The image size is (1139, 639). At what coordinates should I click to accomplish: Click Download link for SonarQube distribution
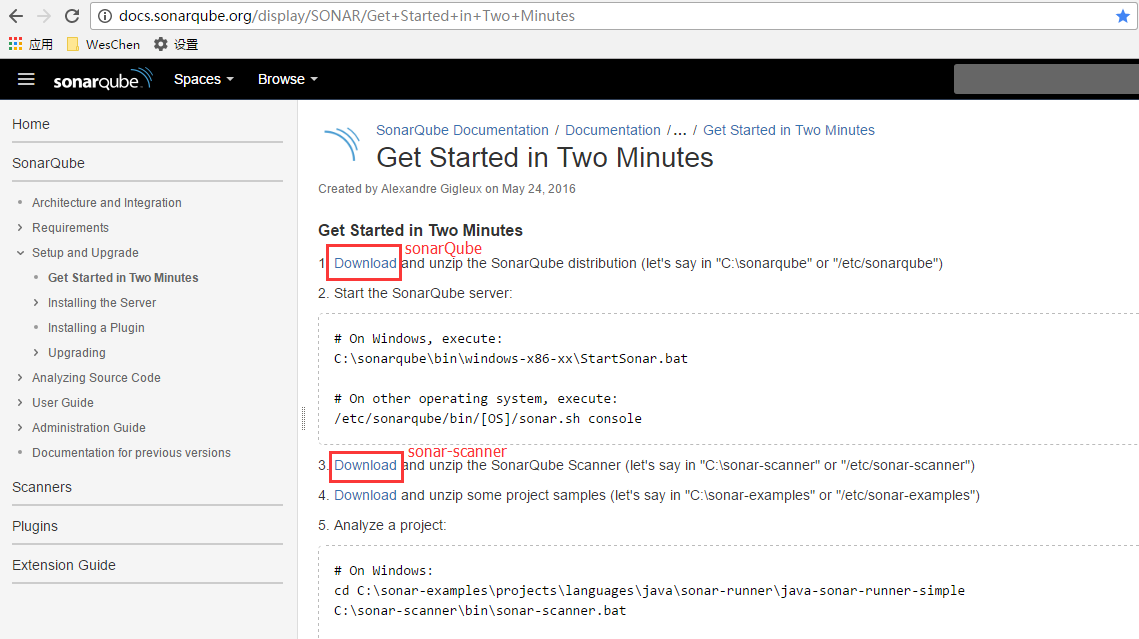pyautogui.click(x=365, y=264)
